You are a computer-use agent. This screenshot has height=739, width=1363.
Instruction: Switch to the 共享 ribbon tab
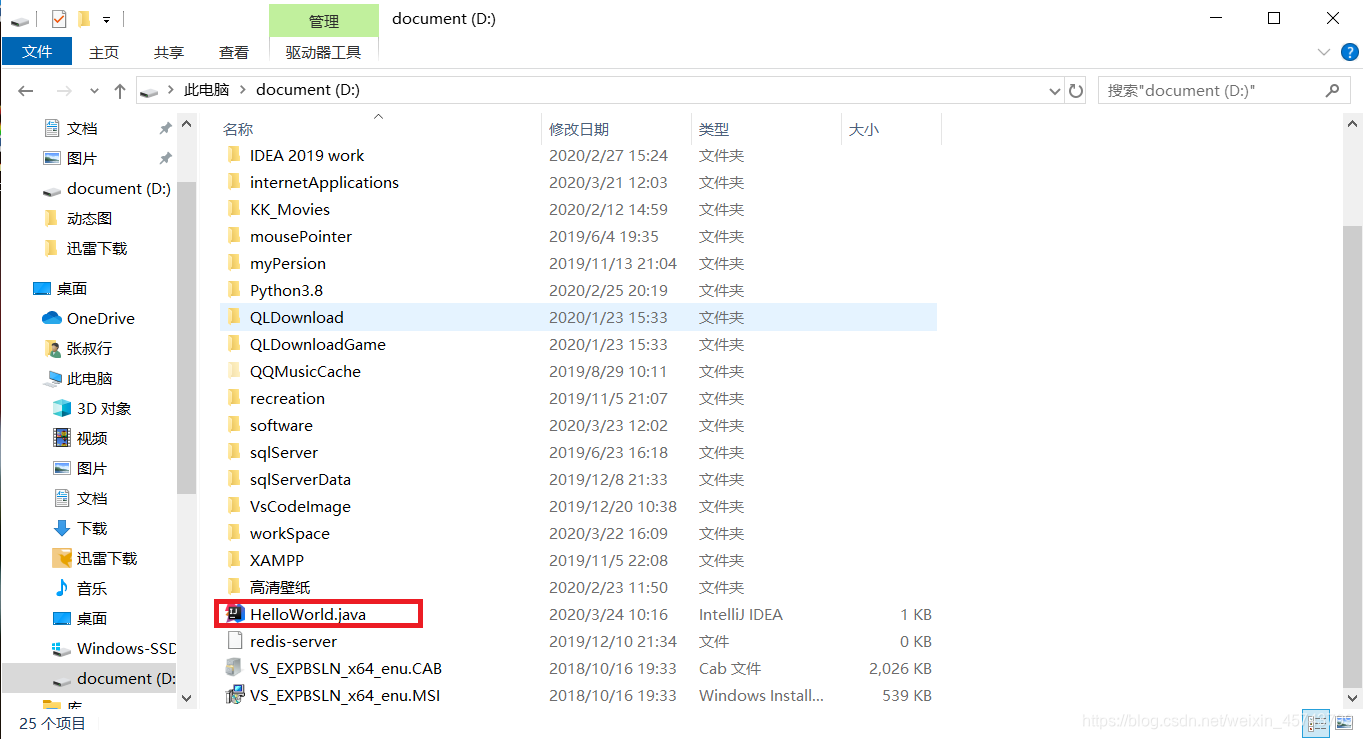(169, 52)
